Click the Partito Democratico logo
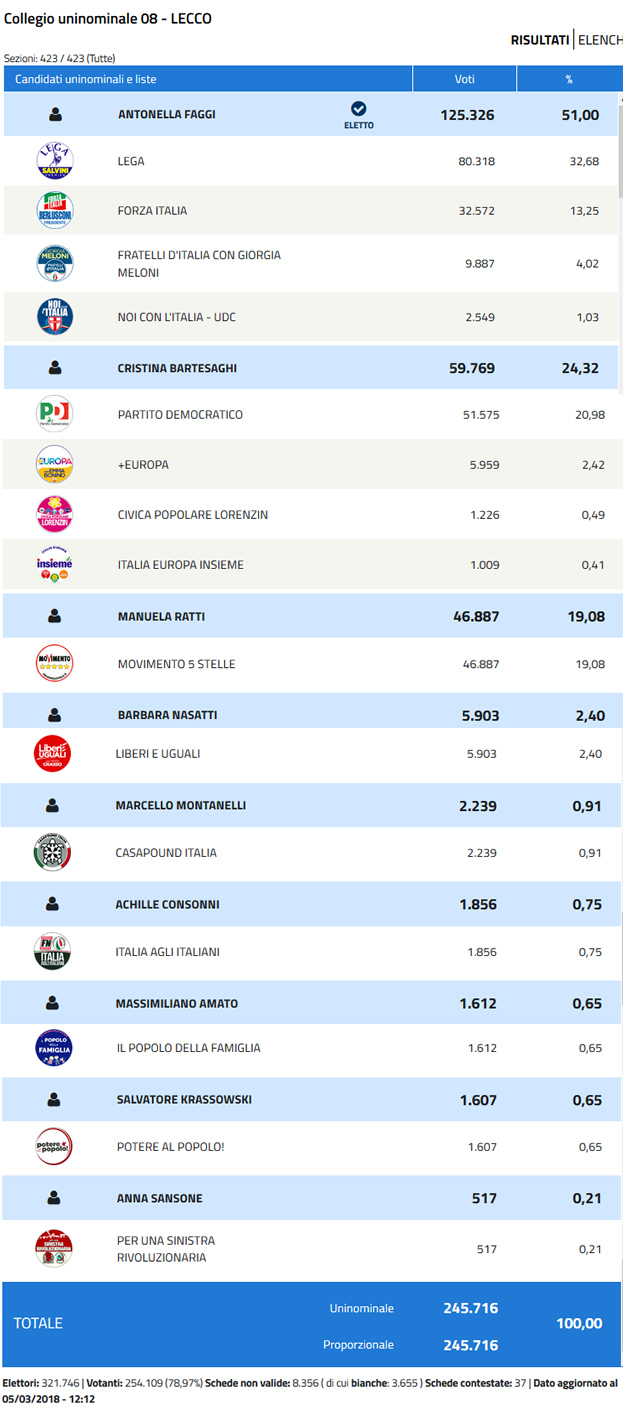 (x=54, y=414)
